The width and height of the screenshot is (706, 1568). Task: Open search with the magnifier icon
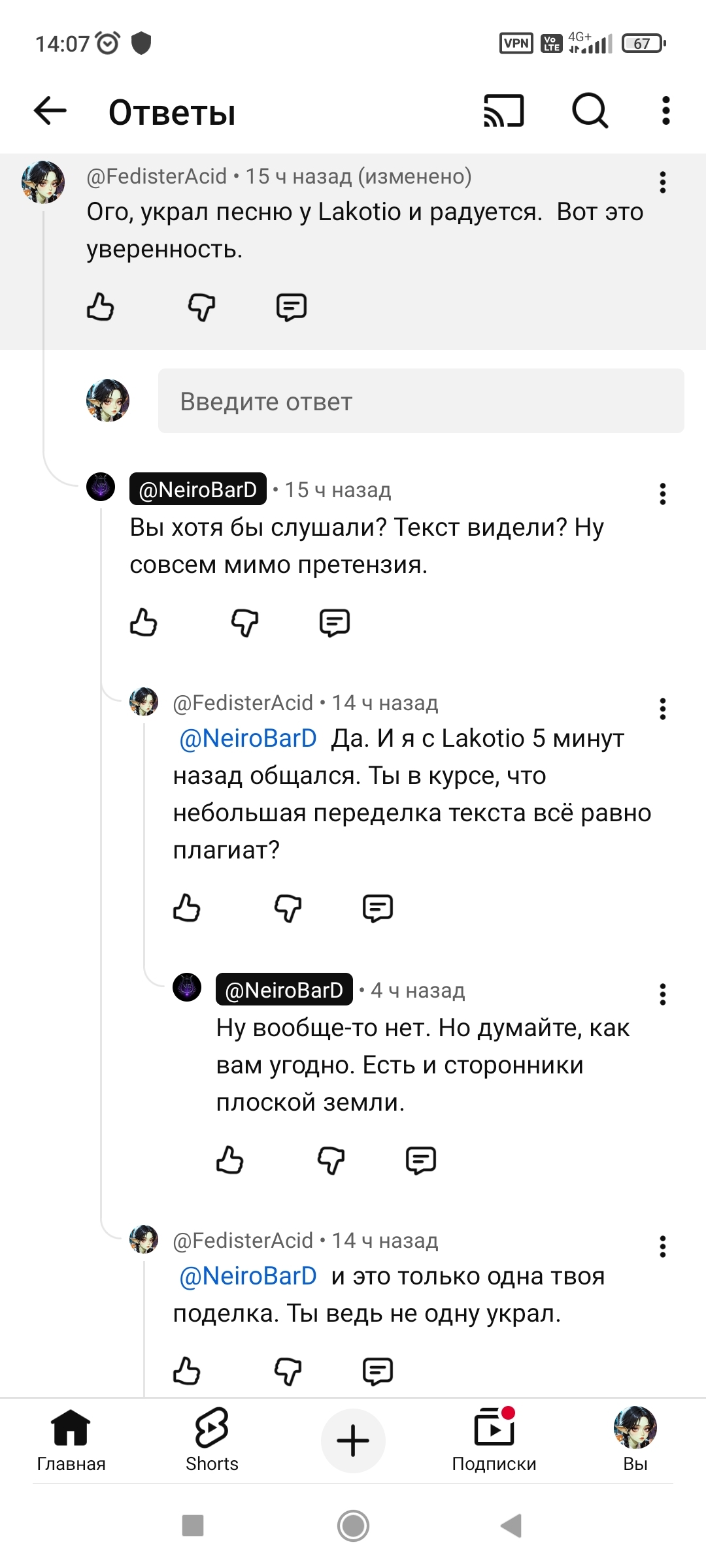pyautogui.click(x=590, y=110)
